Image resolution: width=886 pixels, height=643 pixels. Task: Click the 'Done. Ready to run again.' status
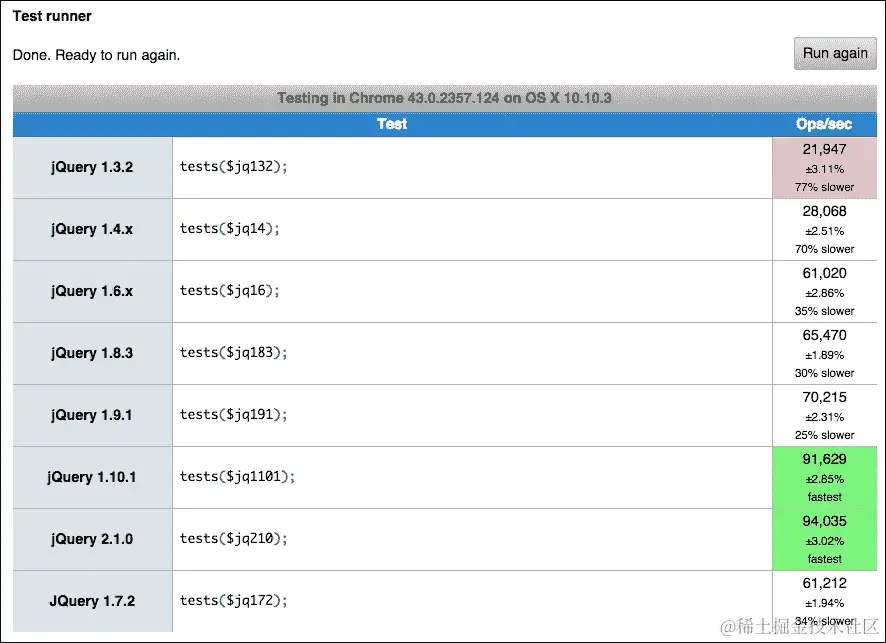click(x=97, y=55)
